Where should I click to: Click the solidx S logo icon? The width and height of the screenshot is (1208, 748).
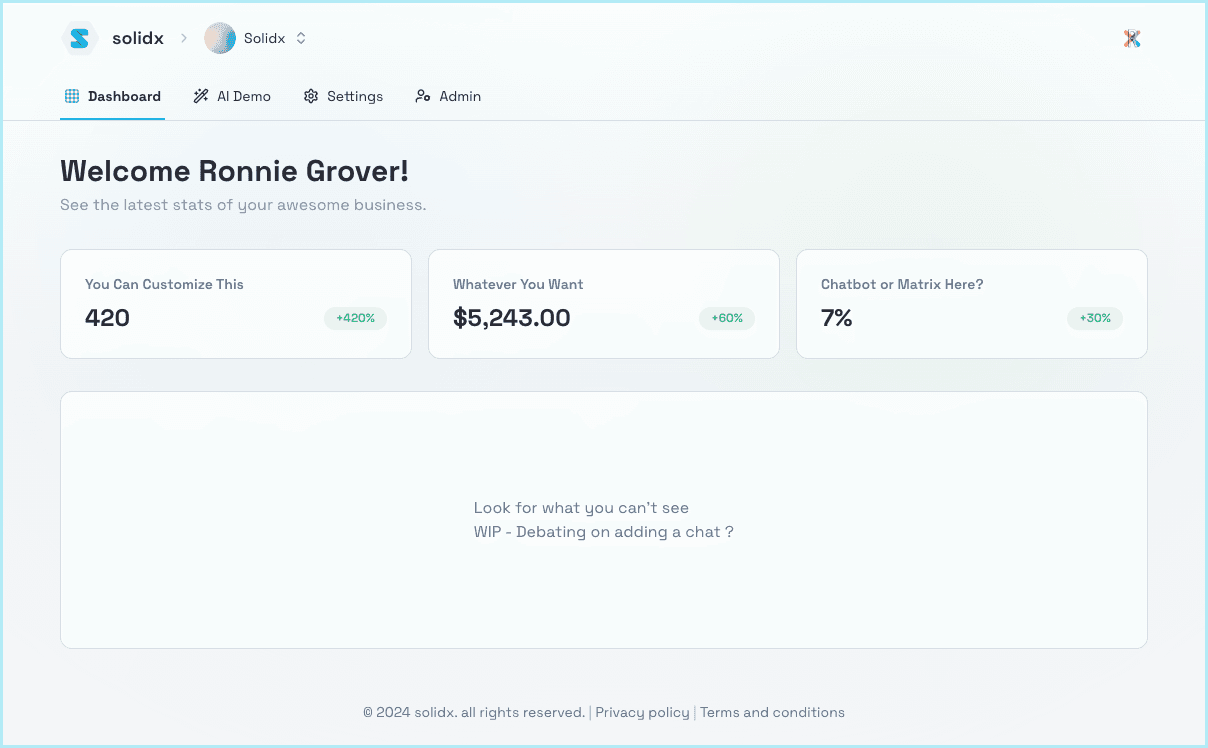80,39
